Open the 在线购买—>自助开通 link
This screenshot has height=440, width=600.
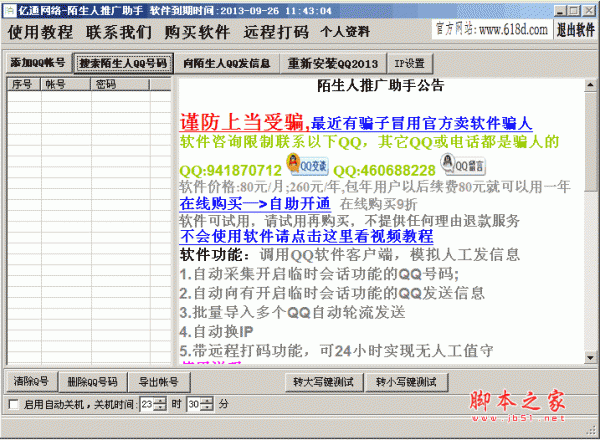click(254, 204)
